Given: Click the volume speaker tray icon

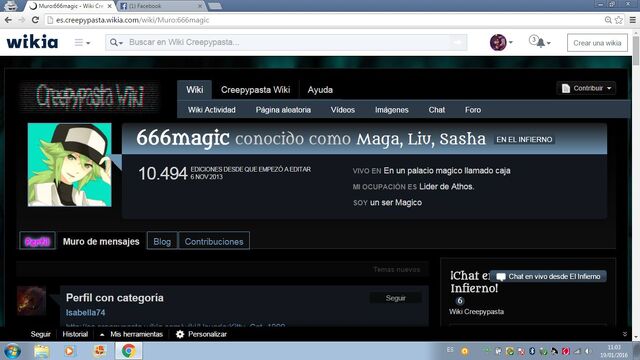Looking at the screenshot, I should tap(588, 351).
